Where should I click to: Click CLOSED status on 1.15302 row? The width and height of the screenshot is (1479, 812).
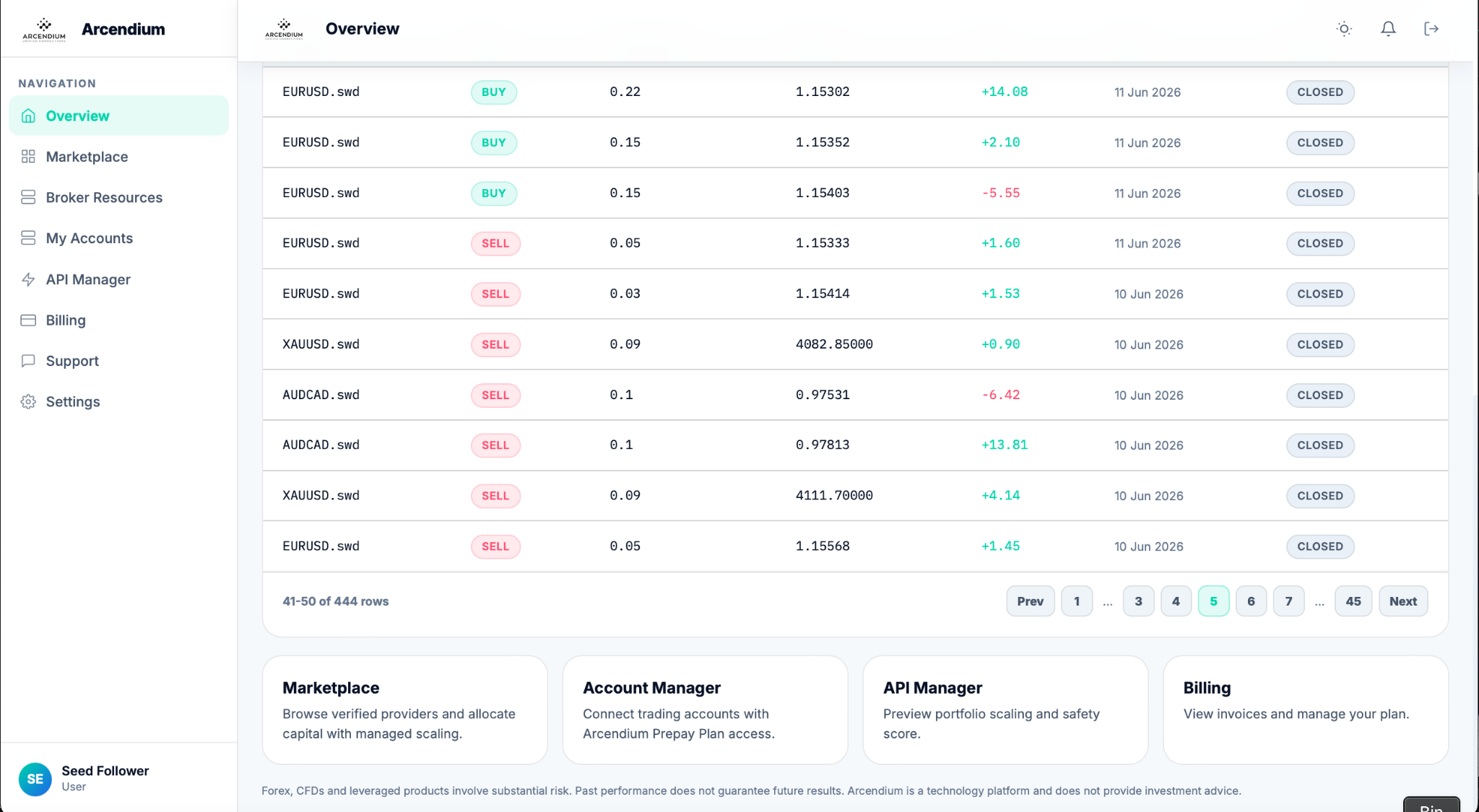pos(1320,92)
